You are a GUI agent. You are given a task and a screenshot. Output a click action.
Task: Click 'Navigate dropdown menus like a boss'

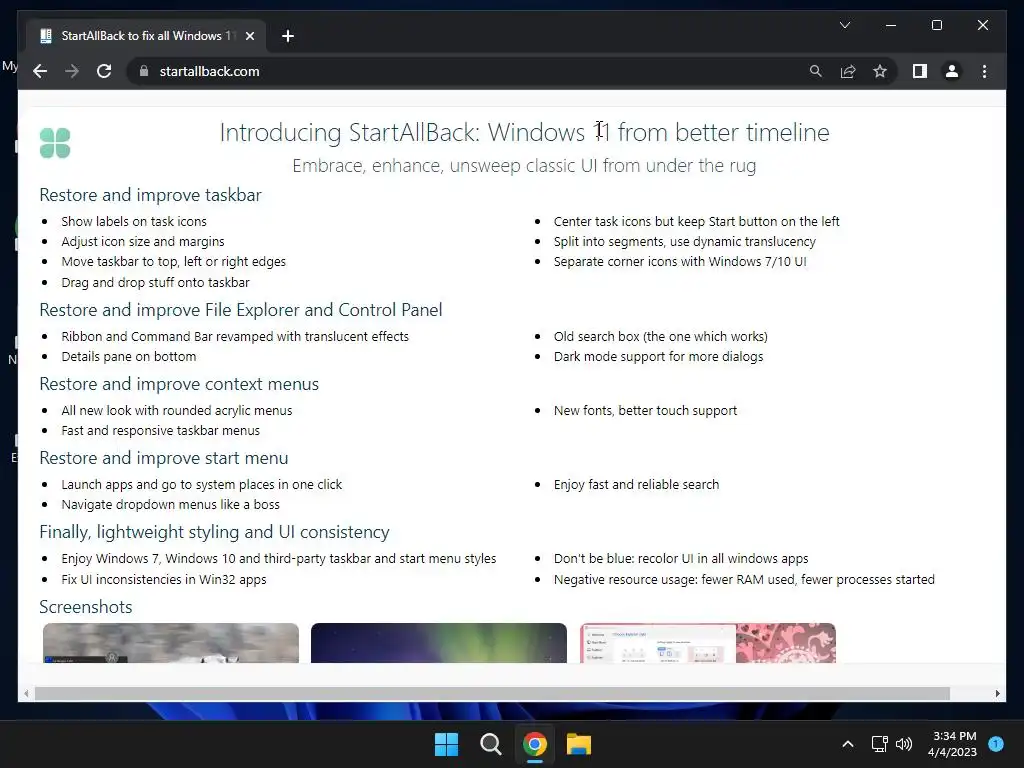tap(170, 505)
